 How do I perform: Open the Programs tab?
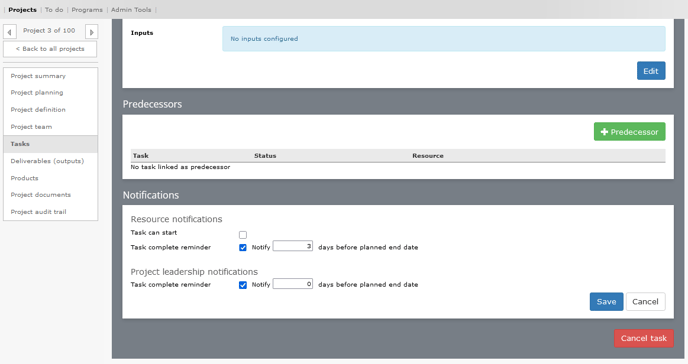(87, 10)
